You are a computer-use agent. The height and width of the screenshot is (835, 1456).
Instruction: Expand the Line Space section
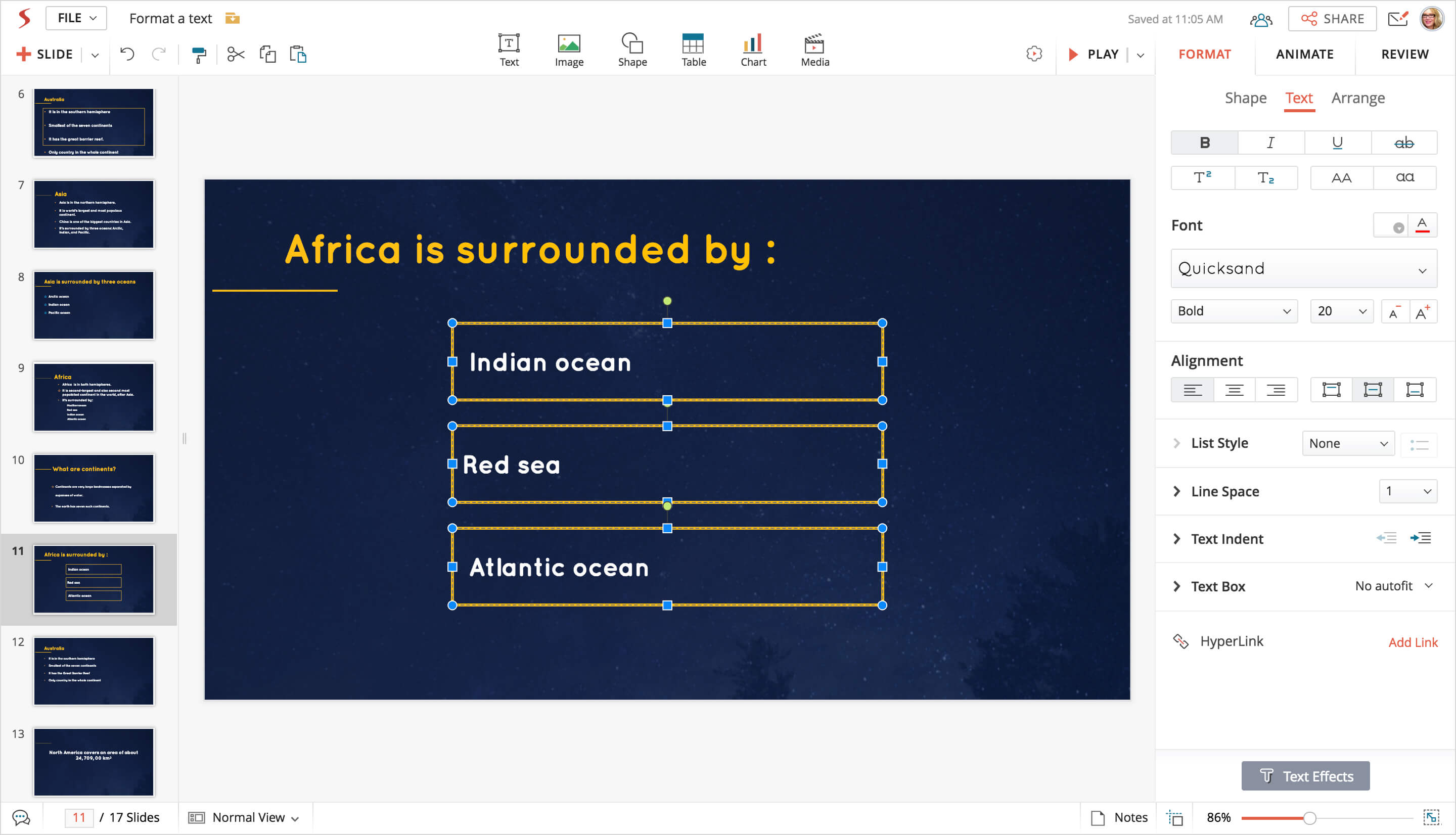coord(1177,491)
